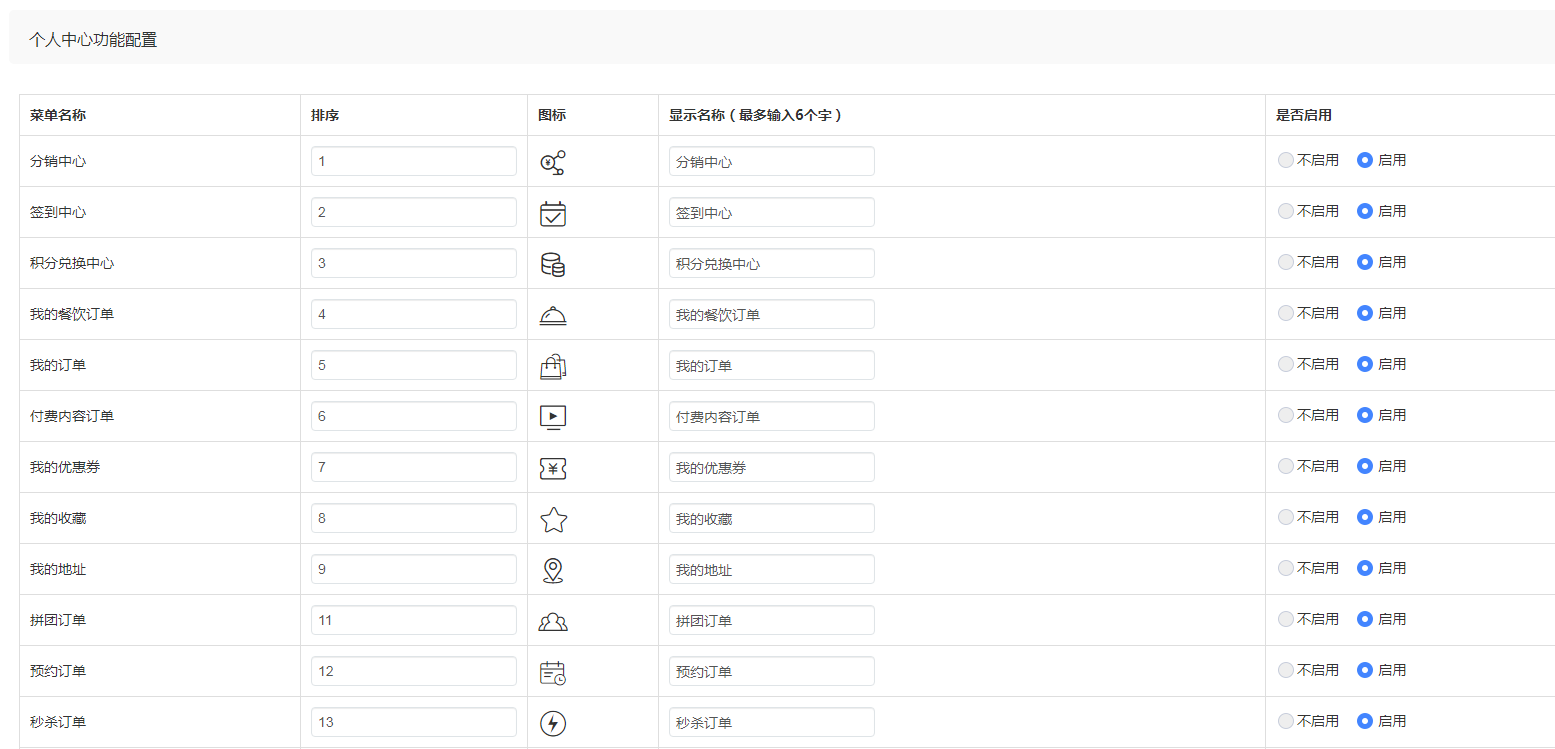Focus the sort field showing 3
Image resolution: width=1555 pixels, height=749 pixels.
point(414,263)
